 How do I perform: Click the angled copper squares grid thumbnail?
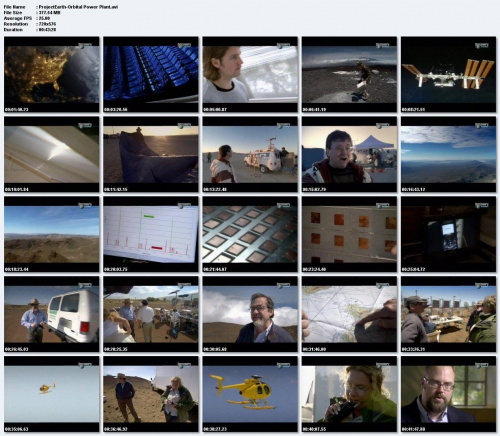[x=250, y=234]
